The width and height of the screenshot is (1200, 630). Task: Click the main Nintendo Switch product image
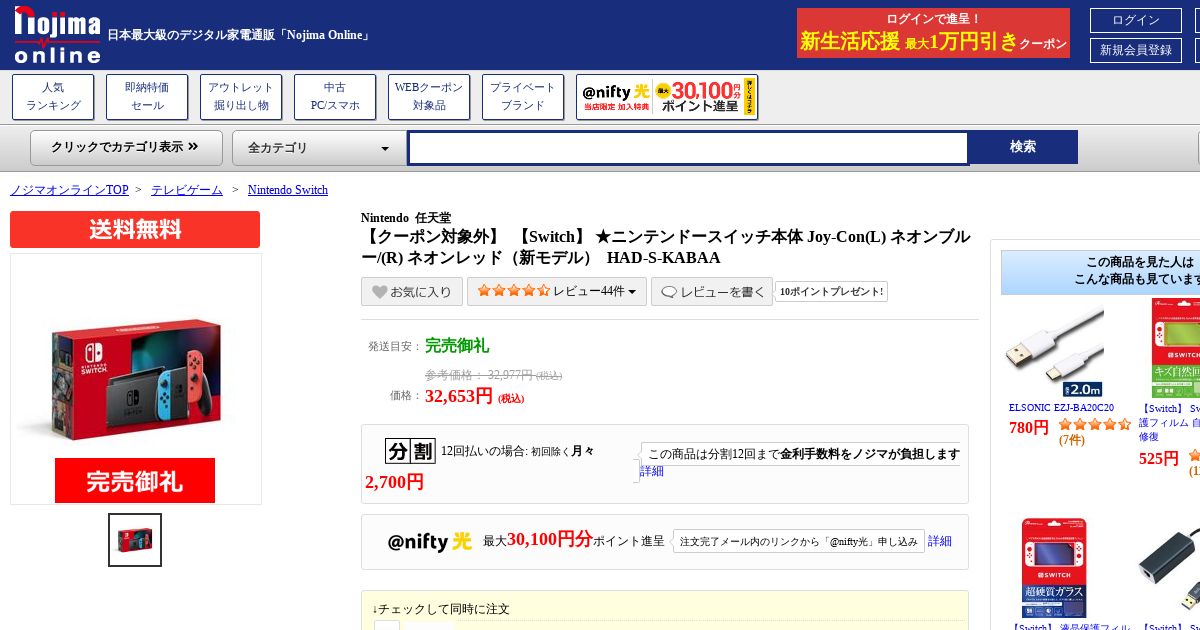pos(136,378)
